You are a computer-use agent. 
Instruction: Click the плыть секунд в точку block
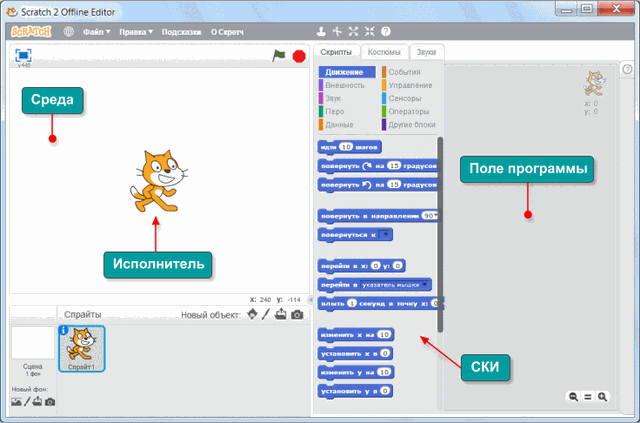pyautogui.click(x=380, y=304)
